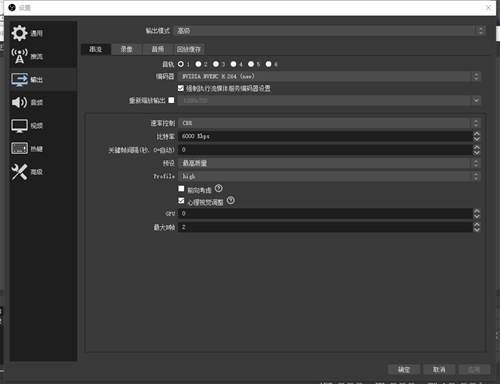Switch to the Recording tab
The image size is (500, 384).
[126, 49]
